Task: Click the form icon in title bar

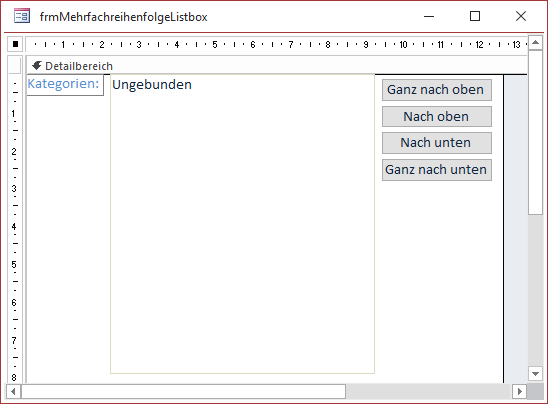Action: click(22, 16)
